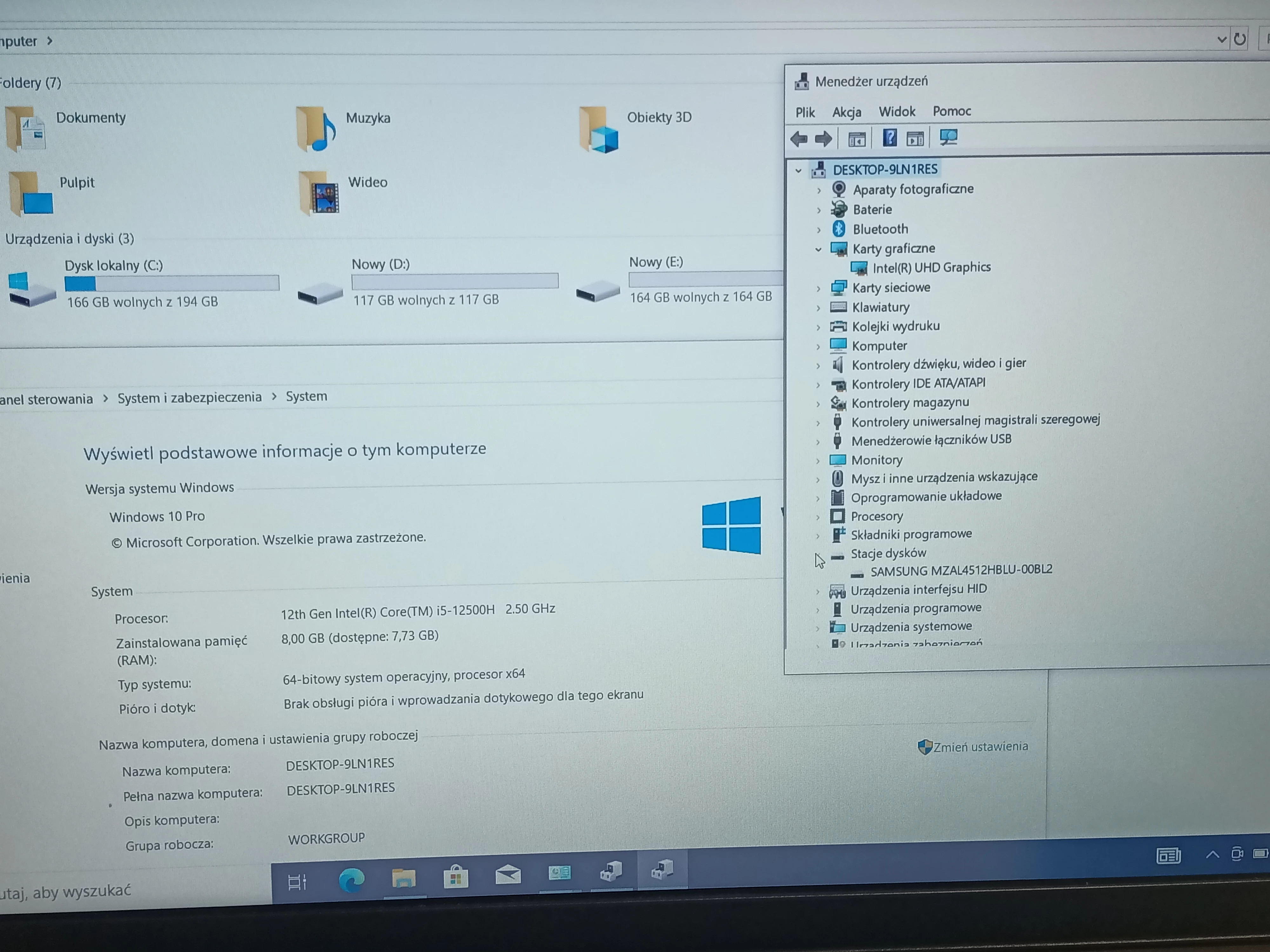Click the Nowy (D:) capacity bar
The image size is (1270, 952).
(x=455, y=281)
